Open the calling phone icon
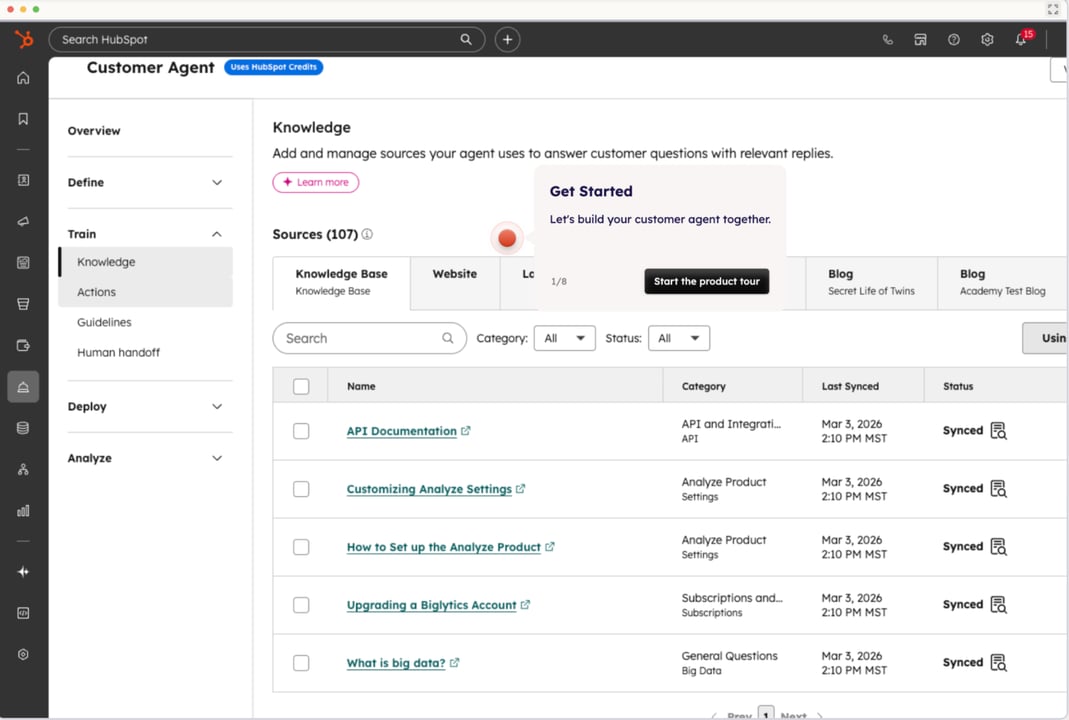Screen dimensions: 1069x720 (887, 40)
